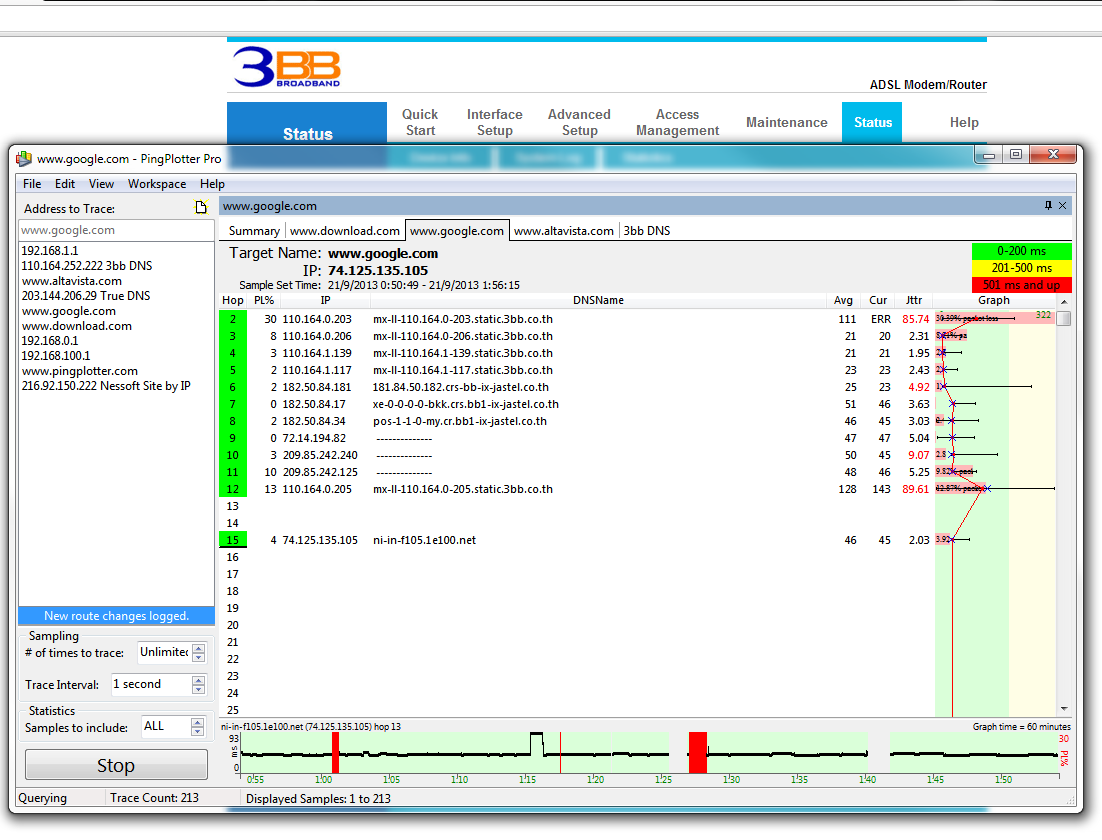
Task: Click the Hop column header
Action: [233, 300]
